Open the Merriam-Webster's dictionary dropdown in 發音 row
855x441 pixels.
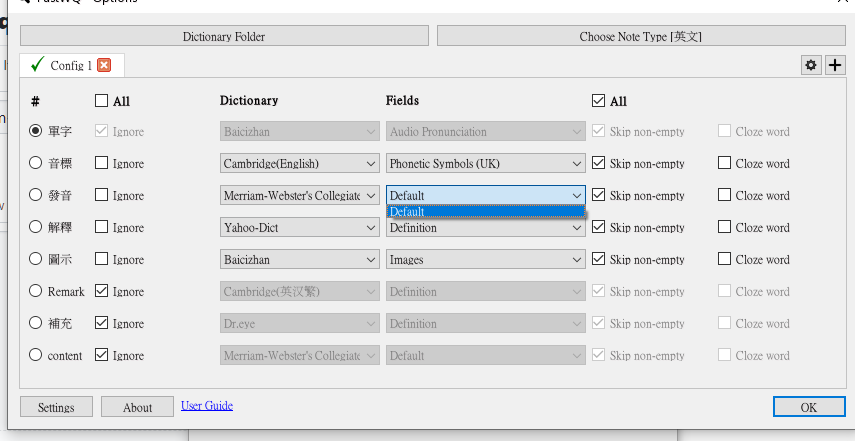tap(300, 195)
